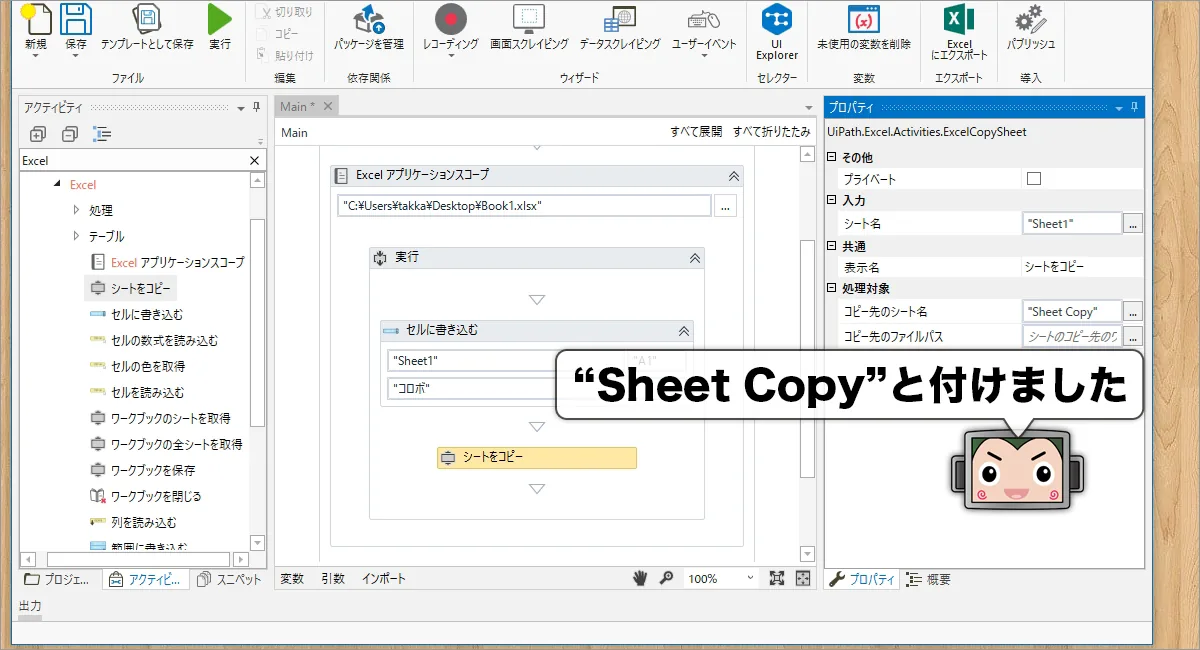1200x650 pixels.
Task: Click the ユーザーイベント icon
Action: pos(704,19)
